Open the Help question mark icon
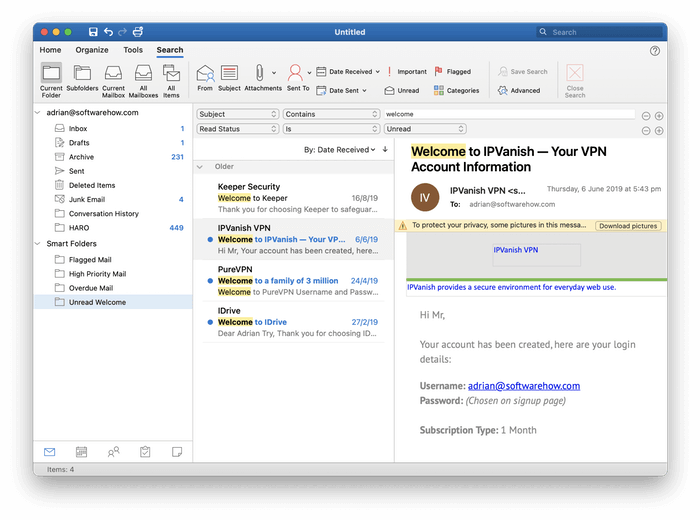Screen dimensions: 700x520 [x=654, y=51]
